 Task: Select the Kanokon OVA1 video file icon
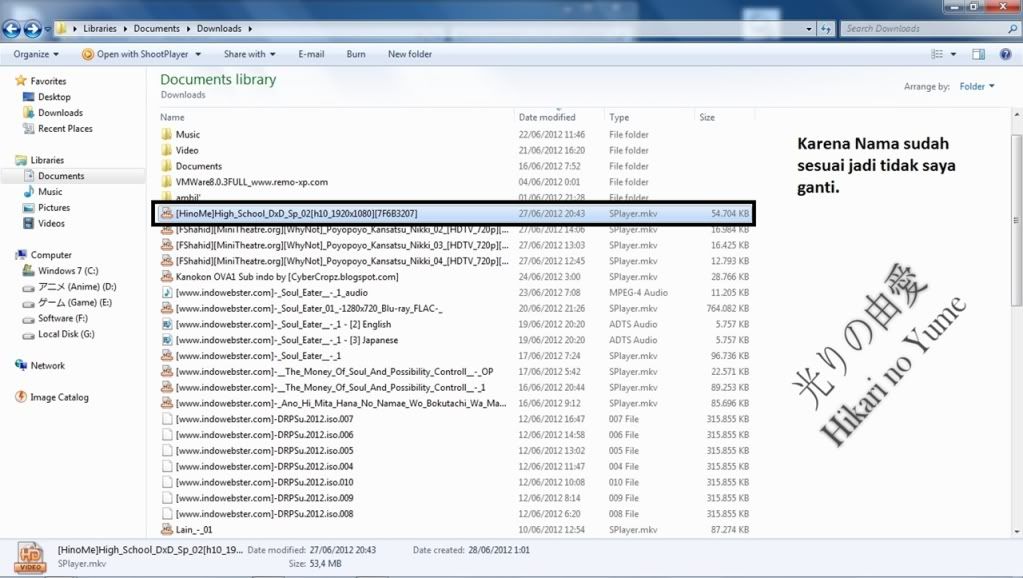167,276
